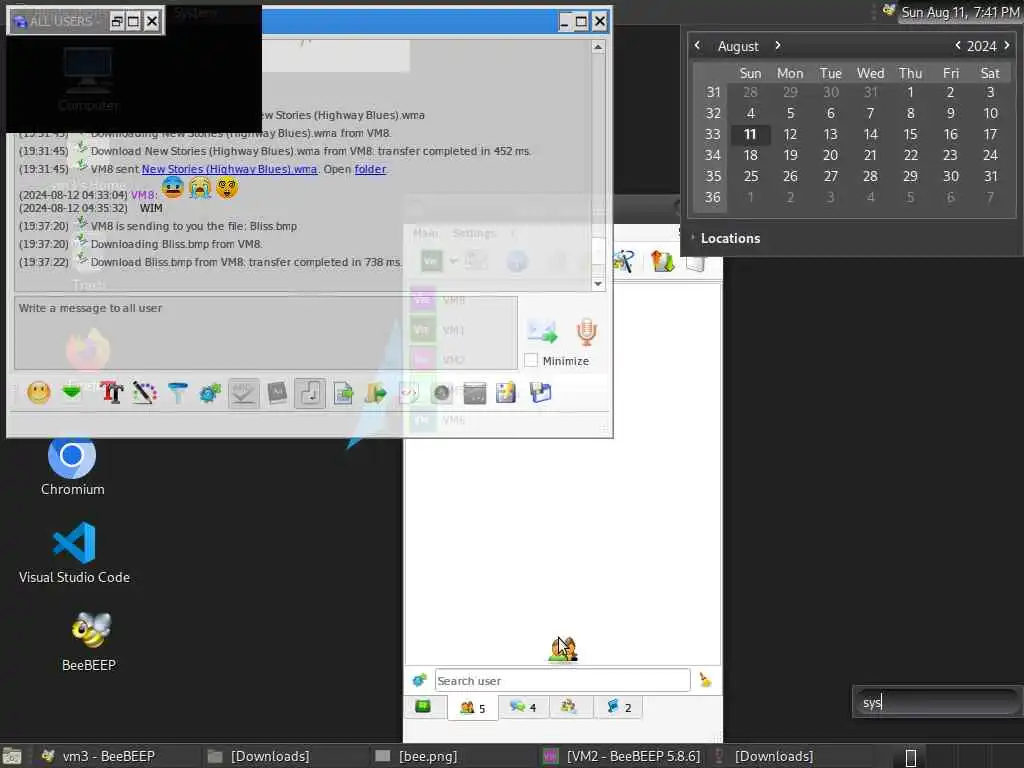Click the send folder arrow icon
Image resolution: width=1024 pixels, height=768 pixels.
(x=376, y=392)
